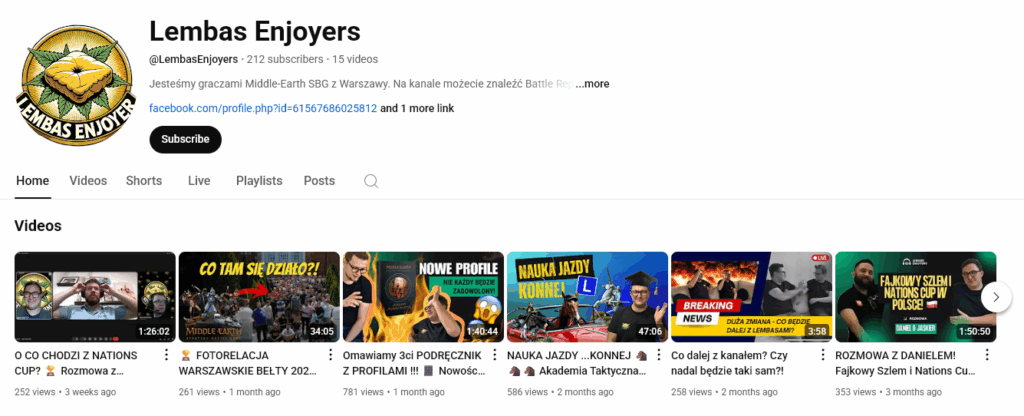Click the @LembasEnjoyers handle text
Viewport: 1024px width, 416px height.
[193, 59]
